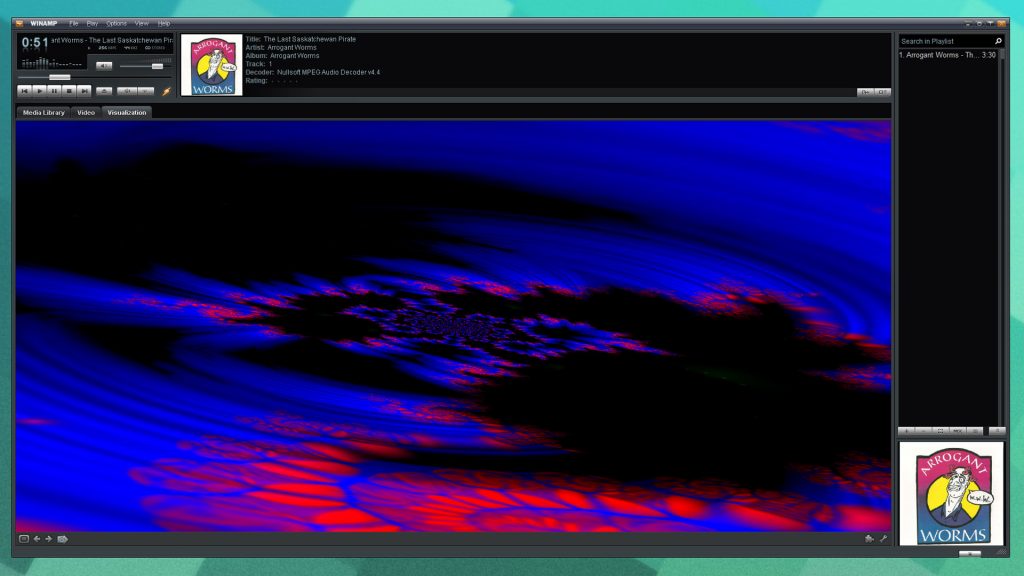Viewport: 1024px width, 576px height.
Task: Open visualization settings via the wrench icon
Action: click(884, 539)
